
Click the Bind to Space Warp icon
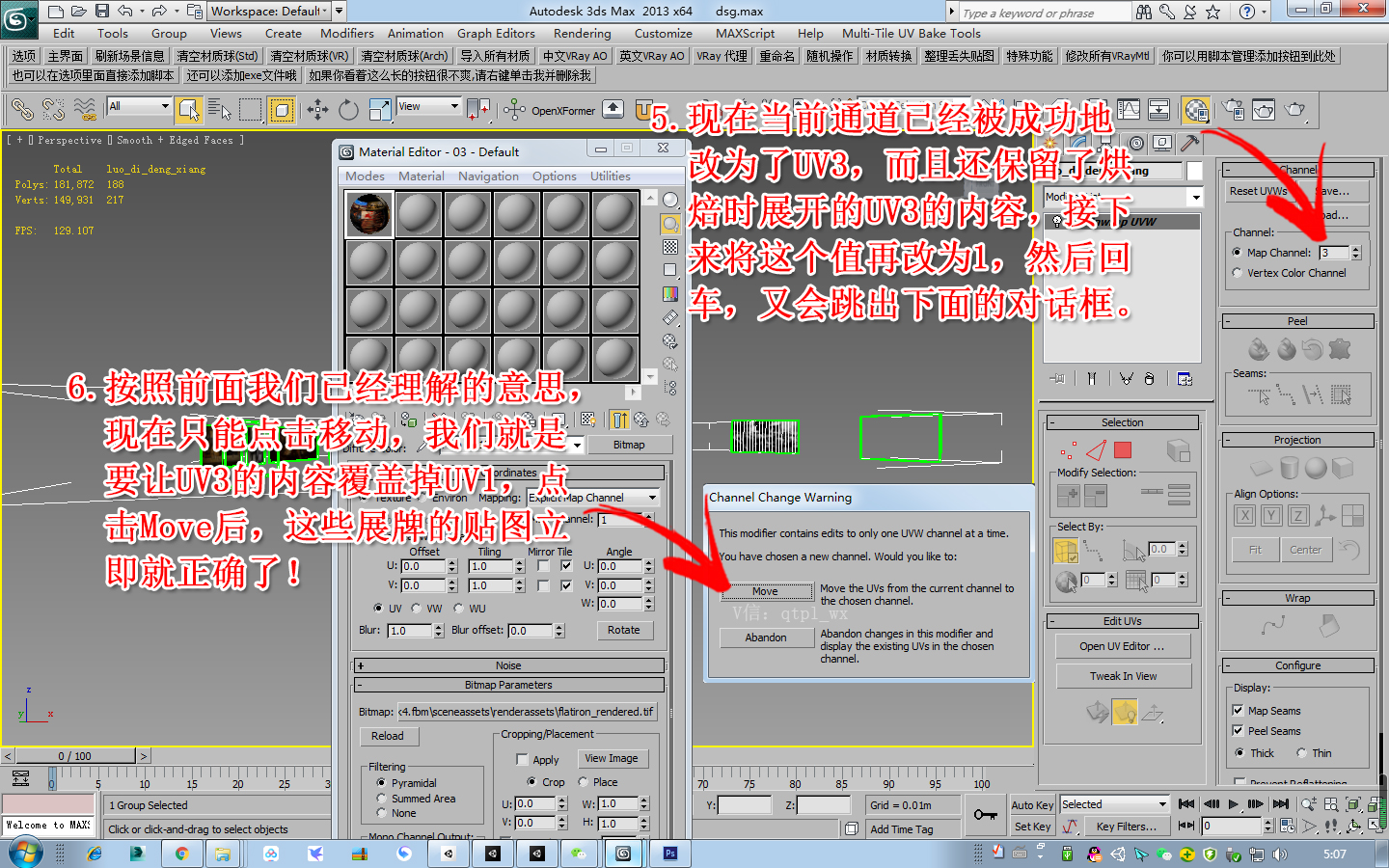pos(86,110)
